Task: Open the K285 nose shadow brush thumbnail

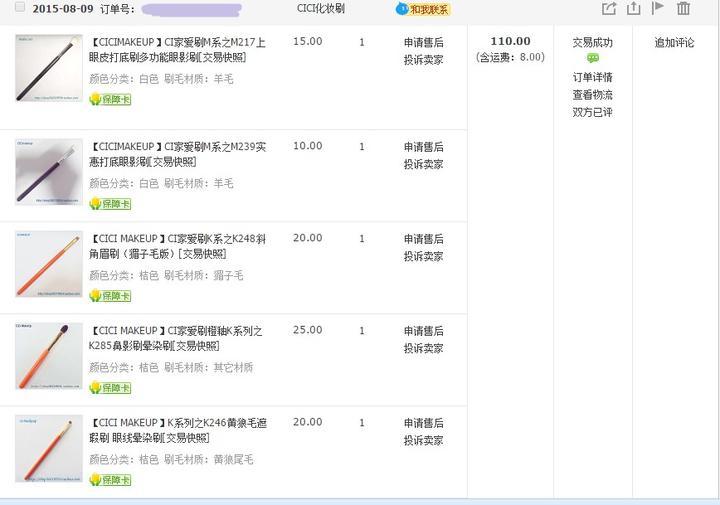Action: (49, 356)
